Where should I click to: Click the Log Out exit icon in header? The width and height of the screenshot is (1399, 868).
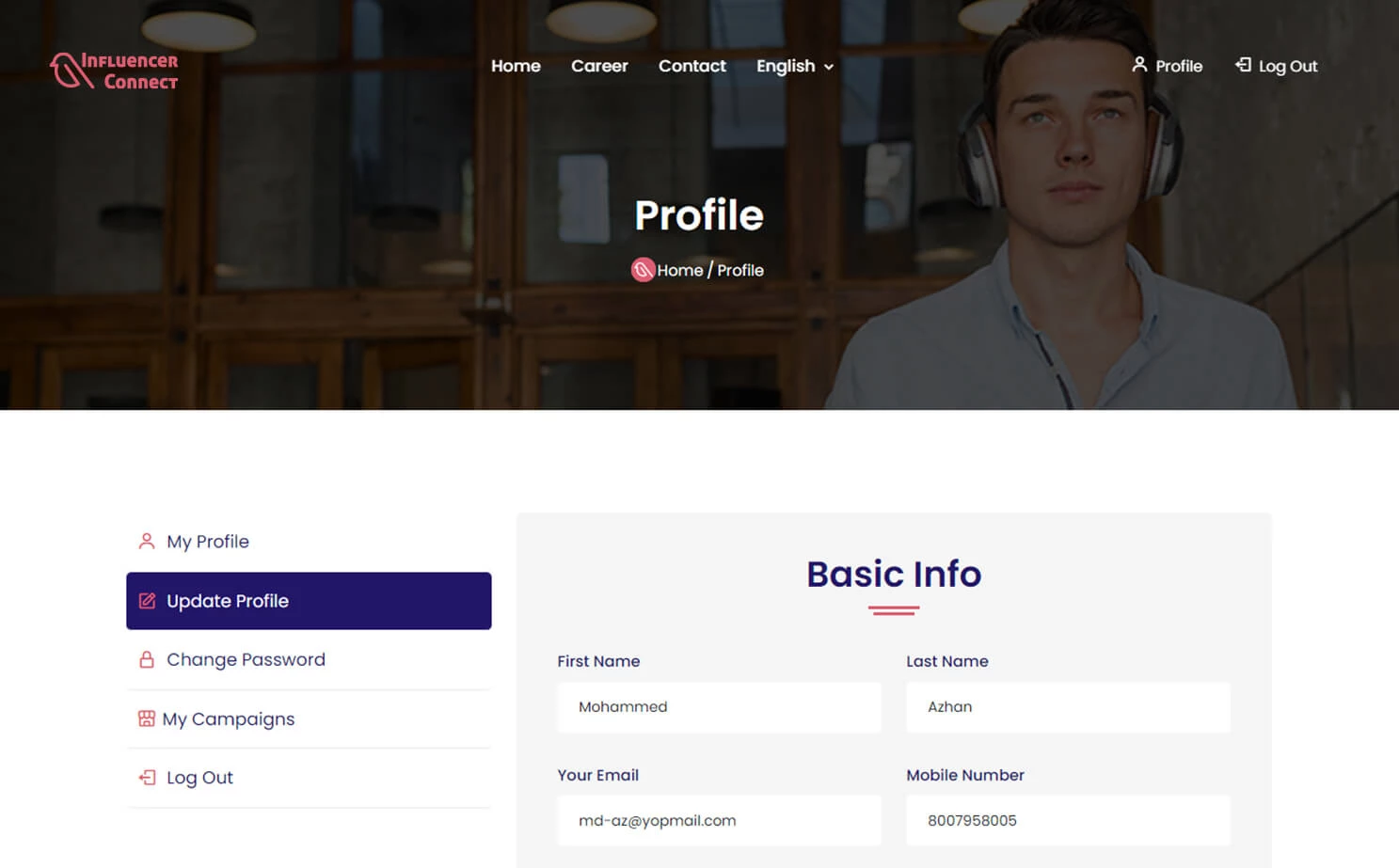(x=1244, y=66)
